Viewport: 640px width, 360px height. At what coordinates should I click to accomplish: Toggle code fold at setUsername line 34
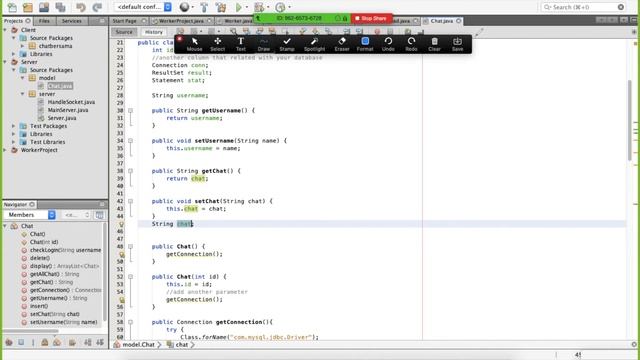[131, 141]
